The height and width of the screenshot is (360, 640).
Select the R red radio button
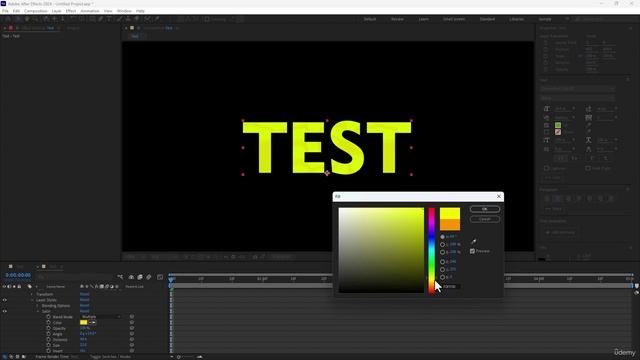(442, 262)
